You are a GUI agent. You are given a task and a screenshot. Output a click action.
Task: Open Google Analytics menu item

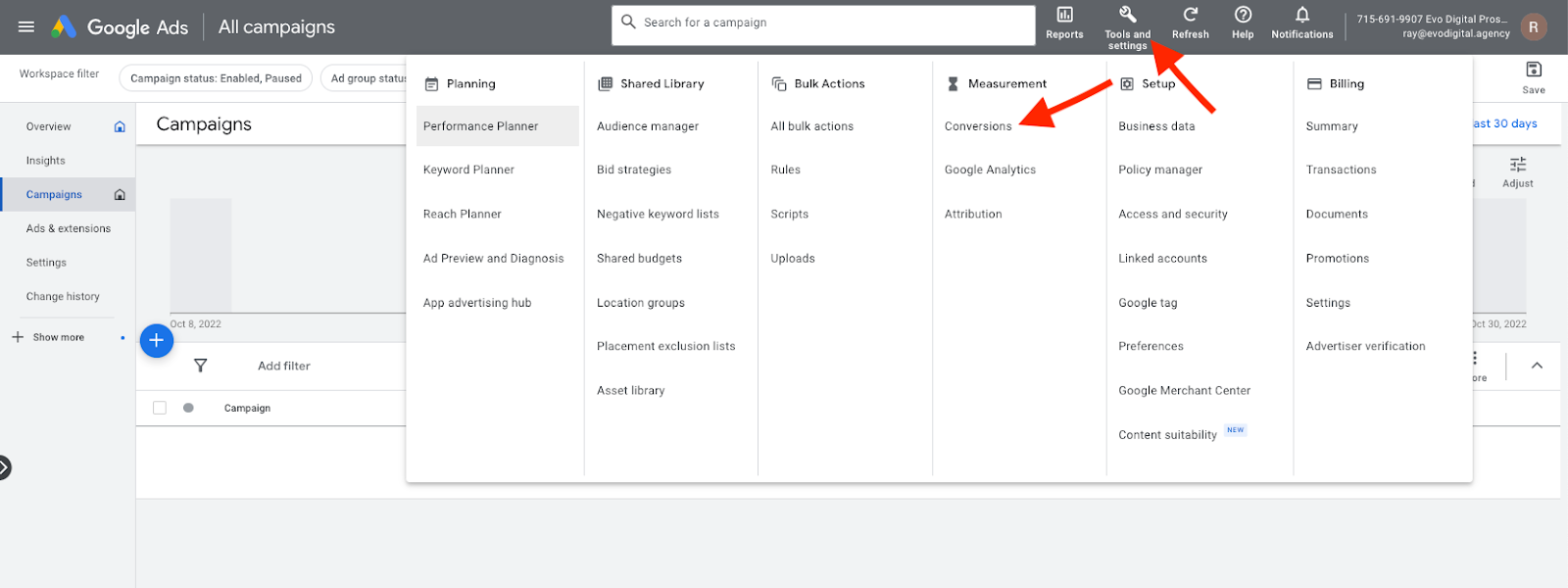point(990,170)
